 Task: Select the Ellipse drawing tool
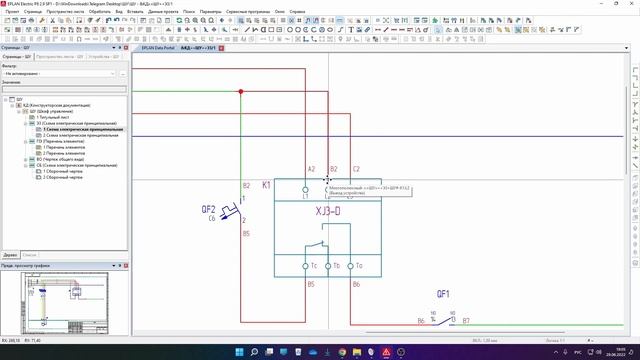(330, 30)
